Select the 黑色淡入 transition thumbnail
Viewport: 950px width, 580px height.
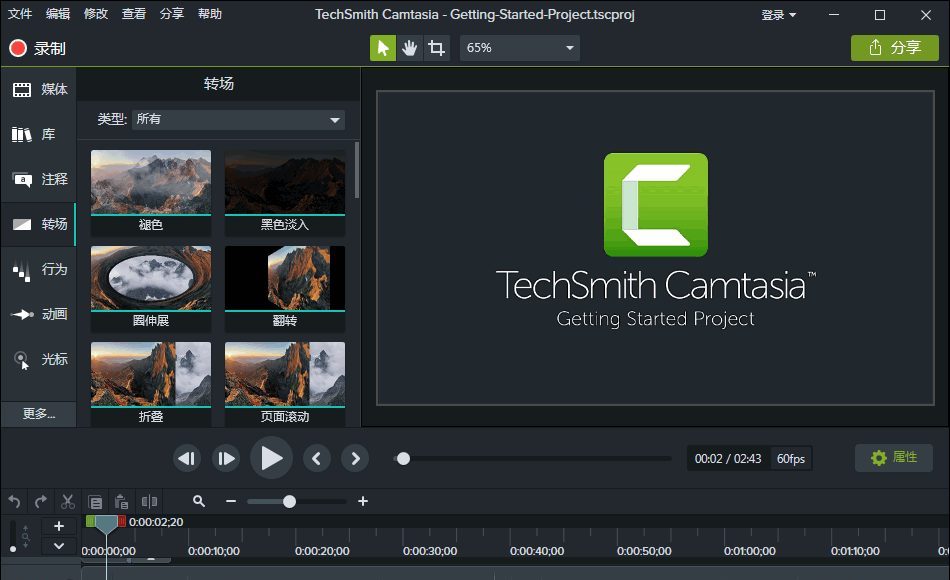(x=285, y=192)
